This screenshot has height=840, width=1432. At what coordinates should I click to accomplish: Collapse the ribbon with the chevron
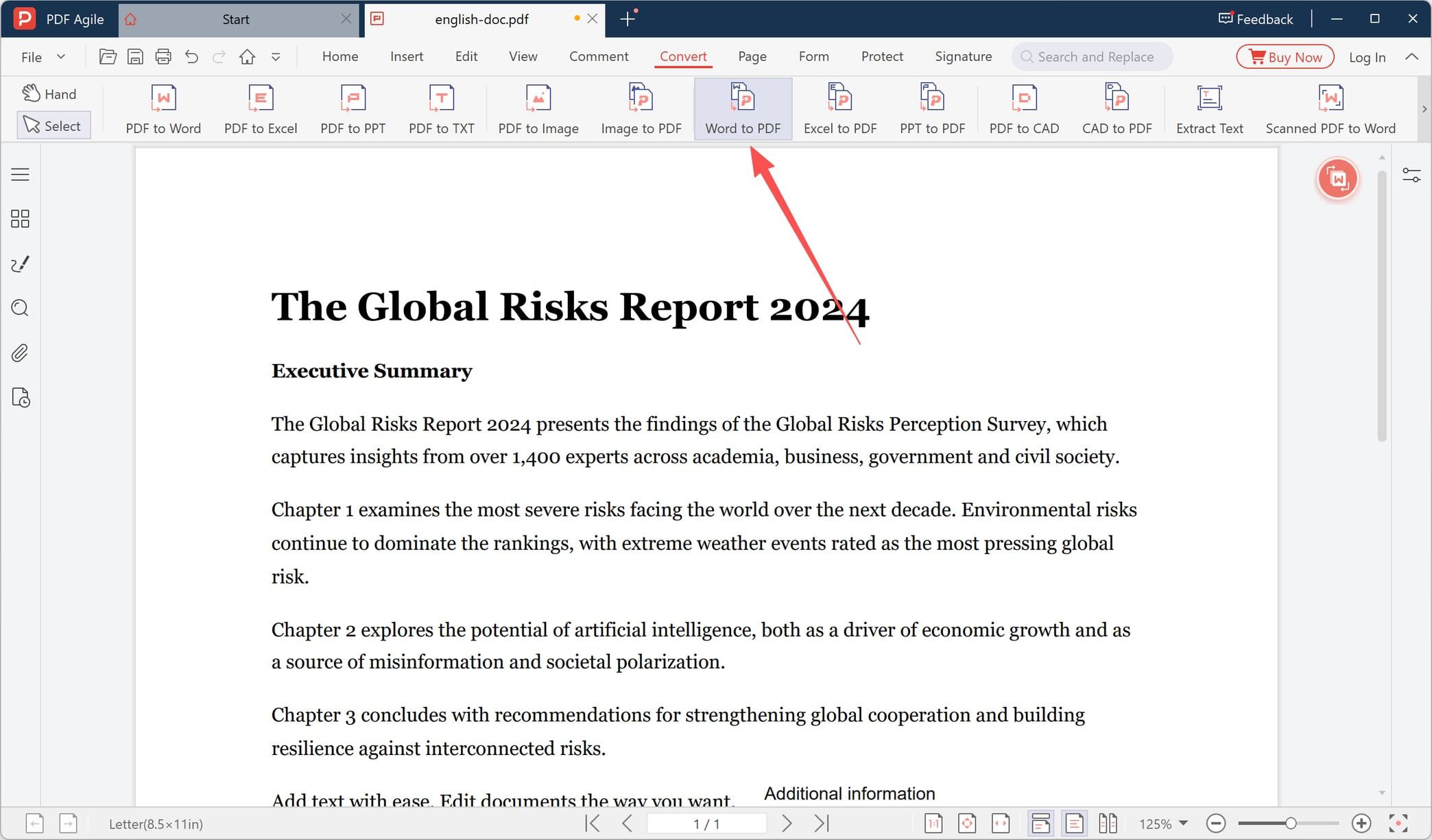pos(1411,57)
